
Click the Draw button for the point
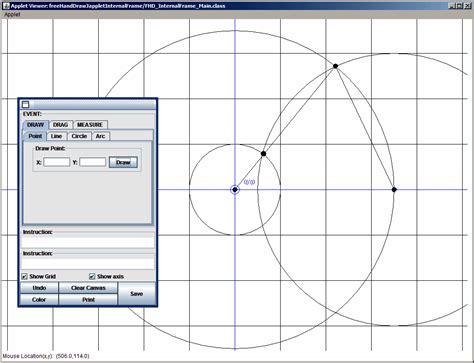[x=123, y=162]
